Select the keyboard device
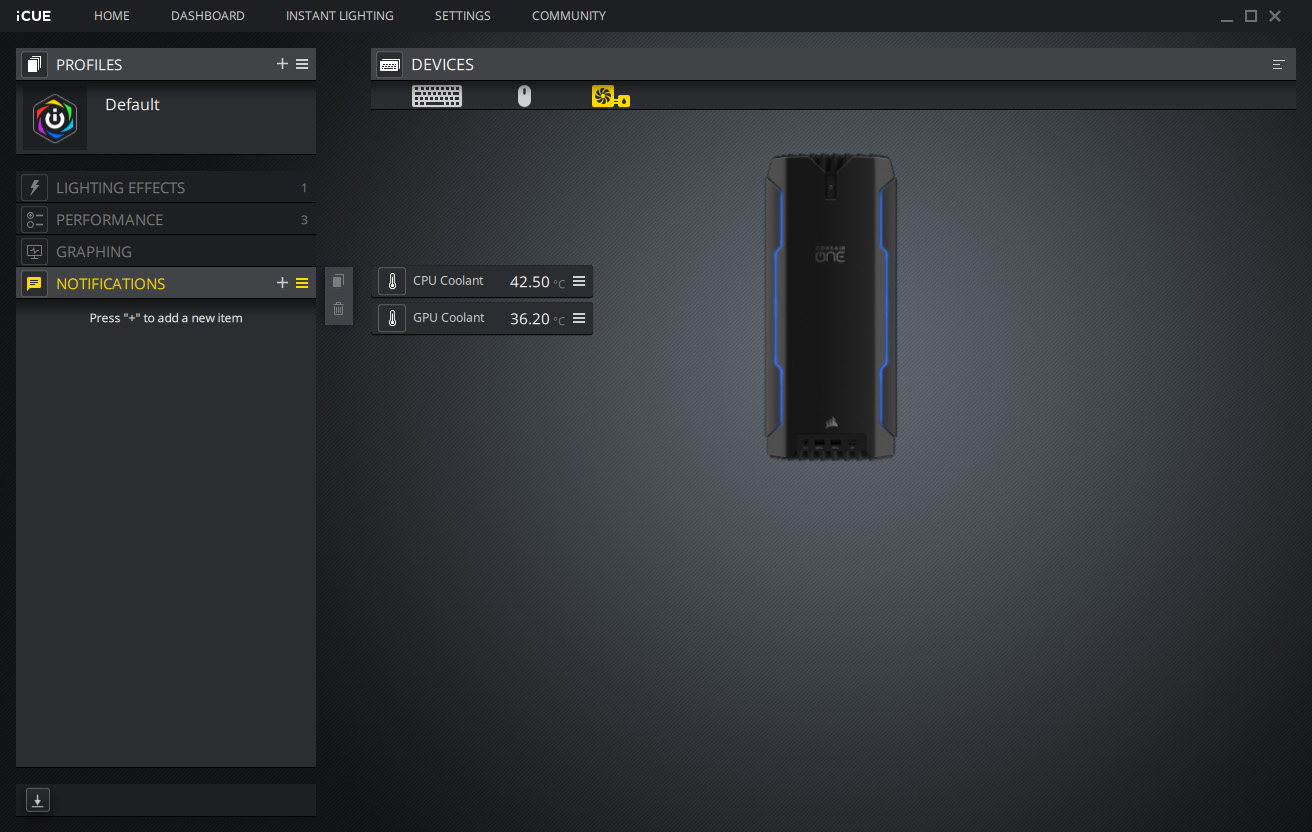1312x832 pixels. pos(437,96)
